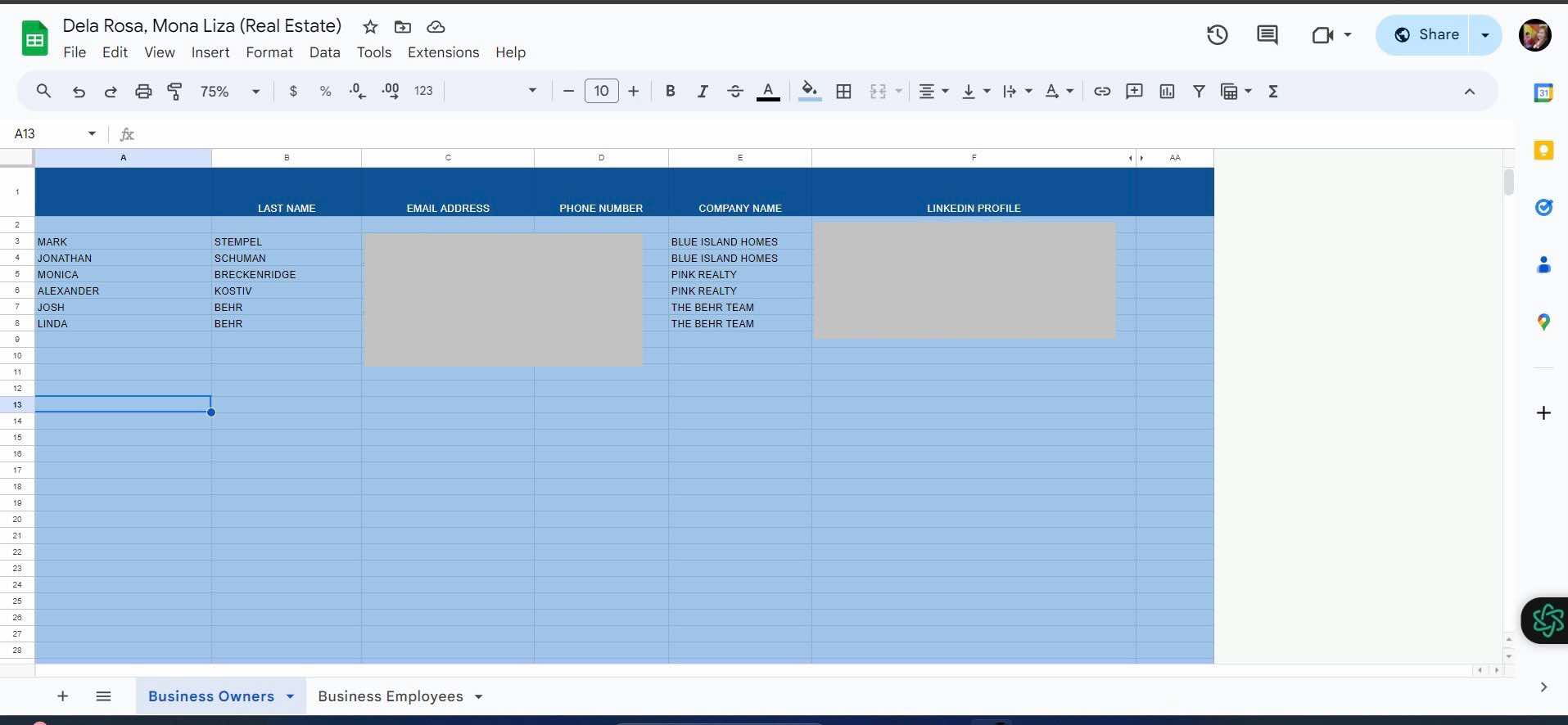Open the Share options dropdown arrow
The width and height of the screenshot is (1568, 725).
1485,35
